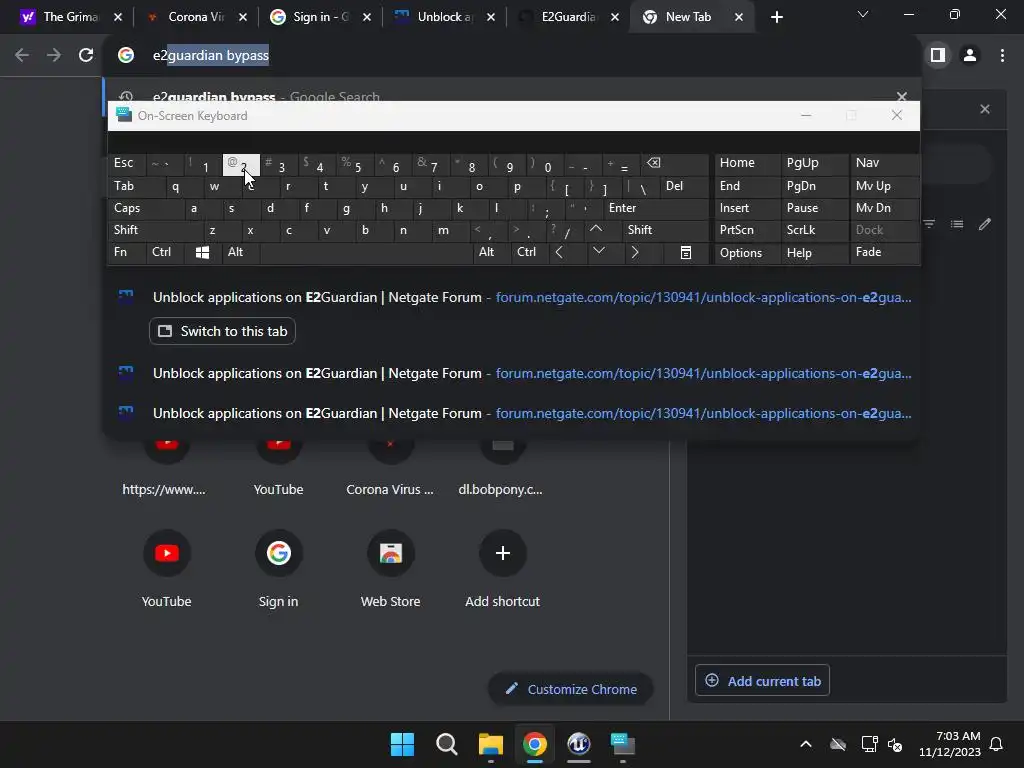Click Esc key on on-screen keyboard

coord(127,163)
